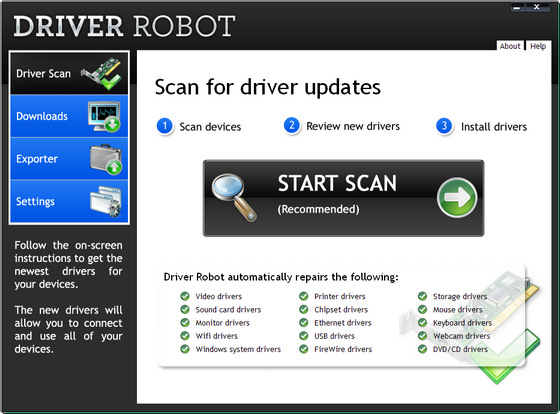Click the Driver Scan network card icon
The image size is (560, 414).
pyautogui.click(x=101, y=73)
